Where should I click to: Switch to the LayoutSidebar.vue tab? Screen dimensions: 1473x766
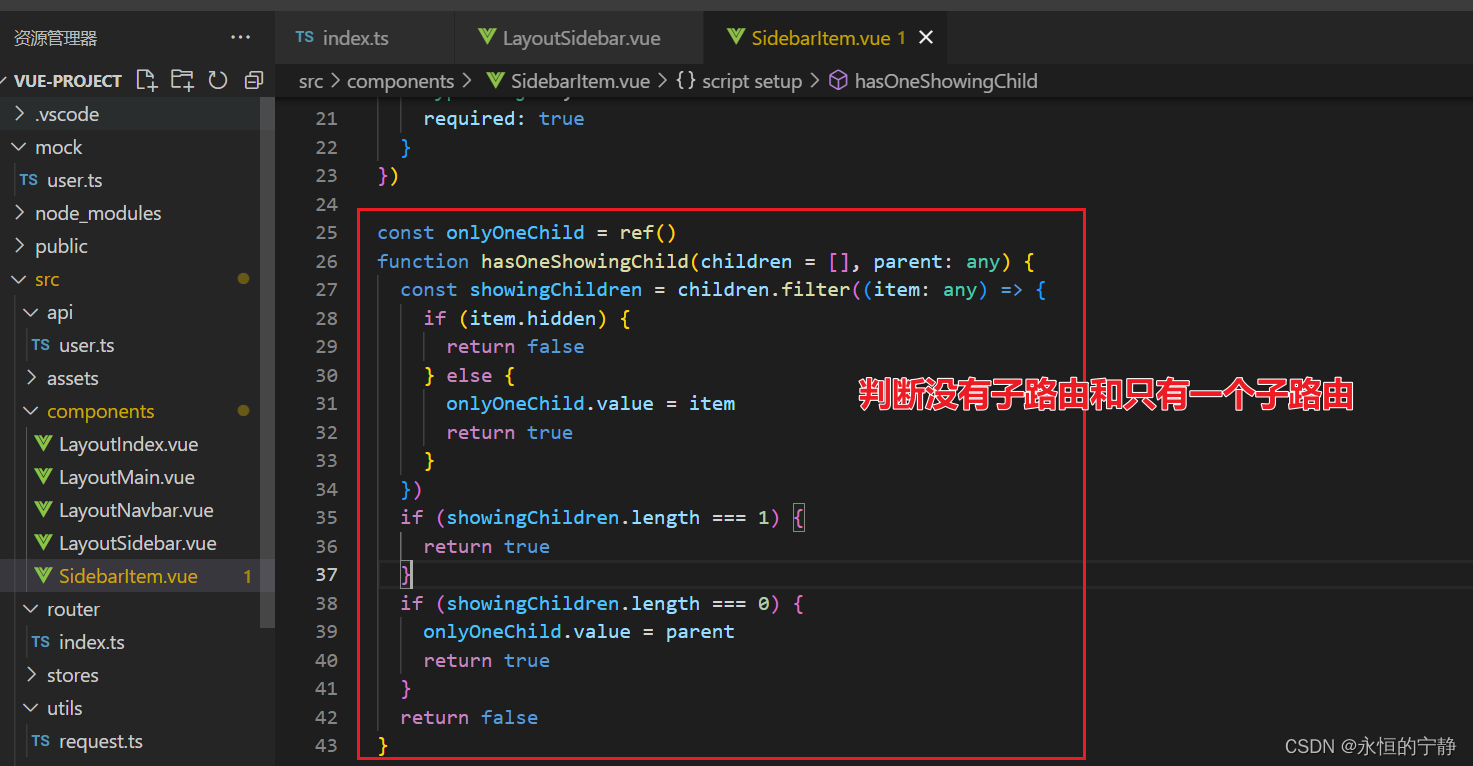579,38
